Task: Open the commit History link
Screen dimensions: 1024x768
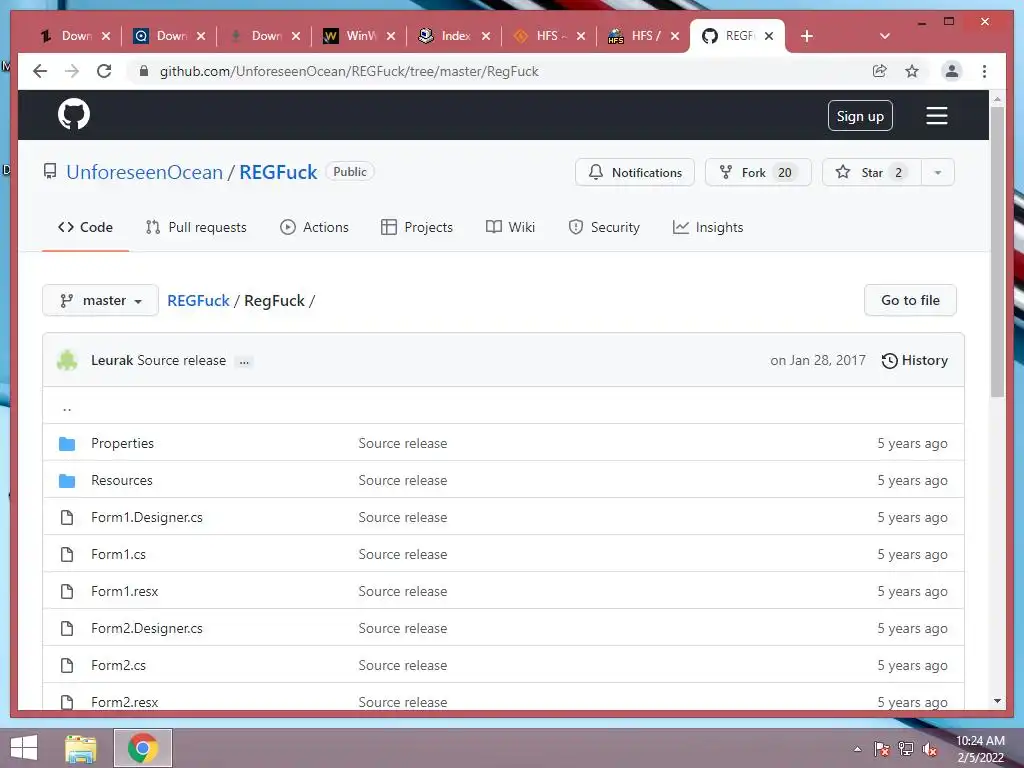Action: 914,360
